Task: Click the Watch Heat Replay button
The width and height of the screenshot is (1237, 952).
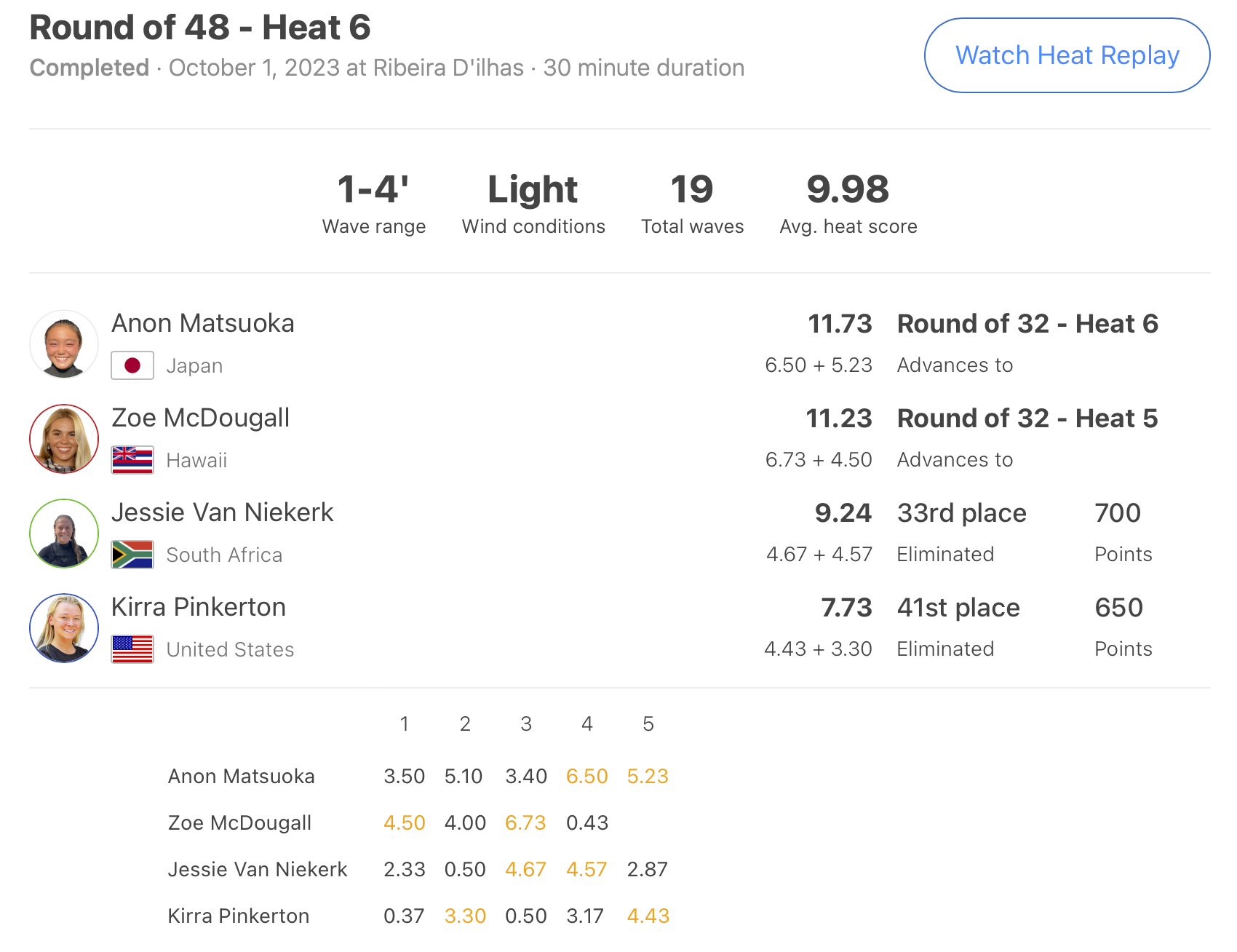Action: pyautogui.click(x=1067, y=55)
